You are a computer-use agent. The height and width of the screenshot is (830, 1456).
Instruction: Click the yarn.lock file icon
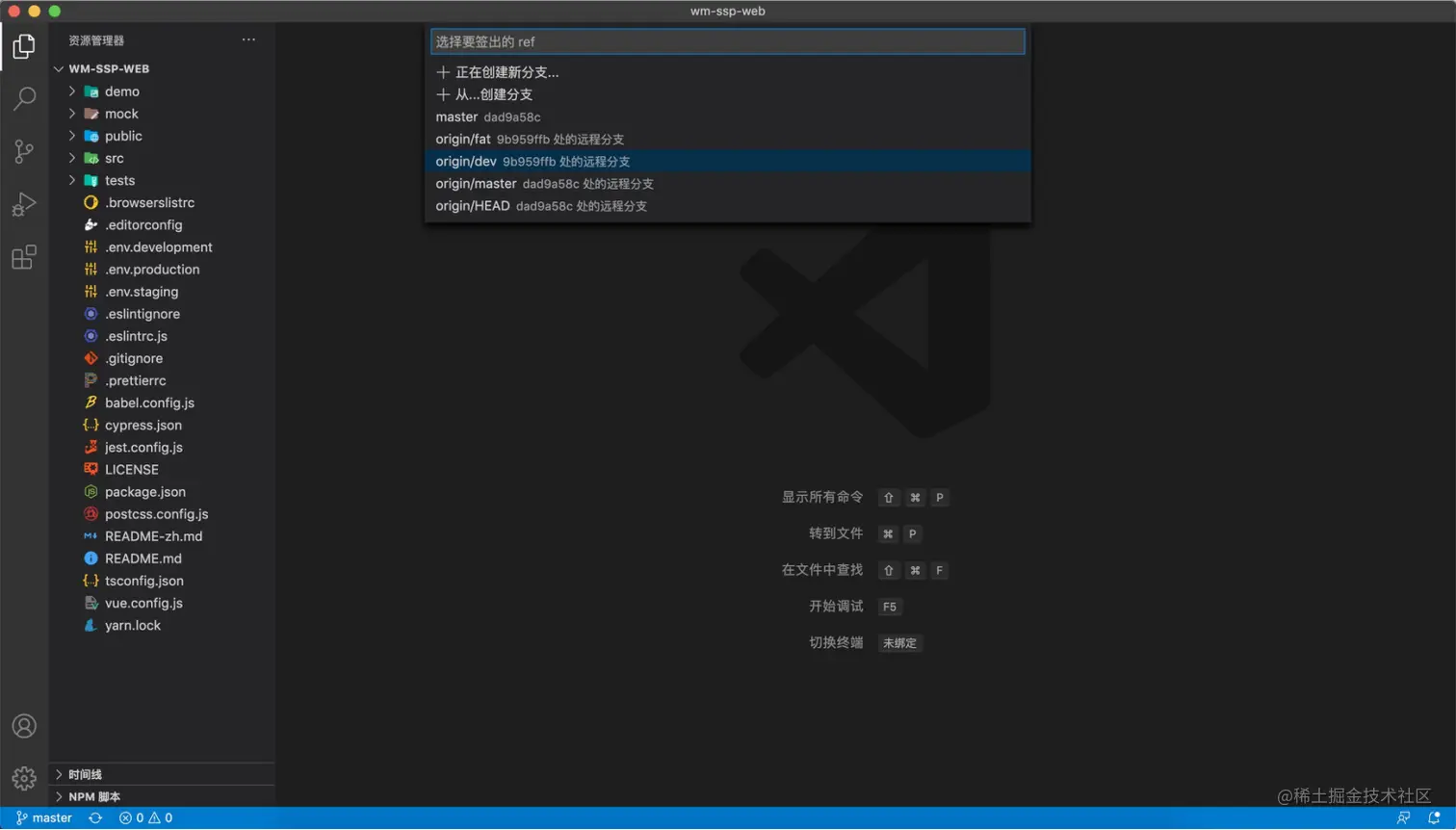pos(91,626)
